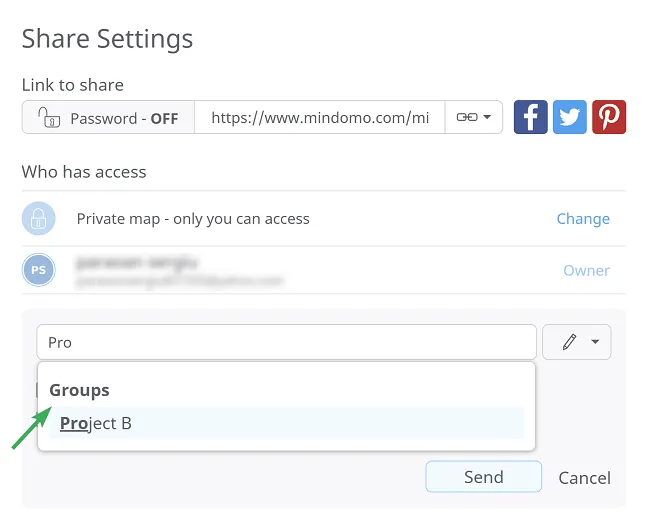The height and width of the screenshot is (531, 650).
Task: Click the Owner role label
Action: 585,270
